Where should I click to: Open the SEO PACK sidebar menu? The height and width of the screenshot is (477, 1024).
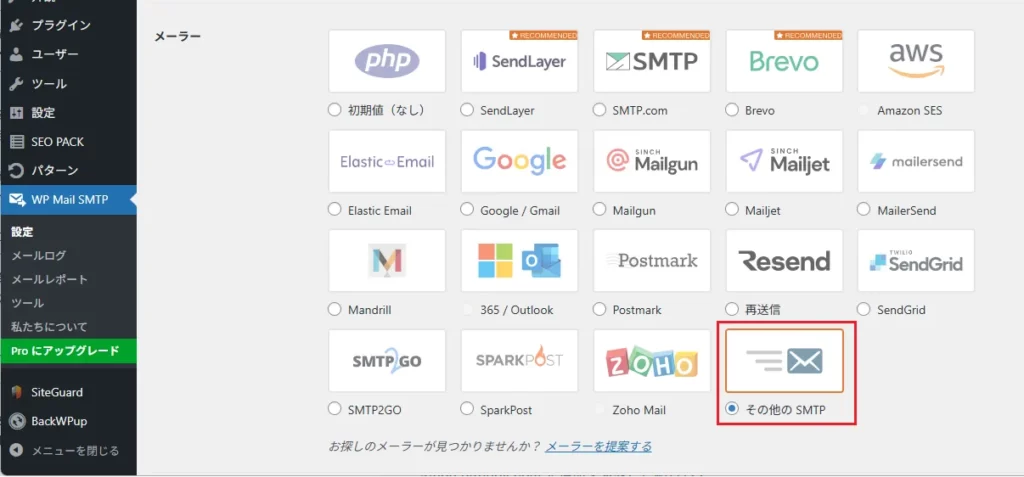pos(68,141)
